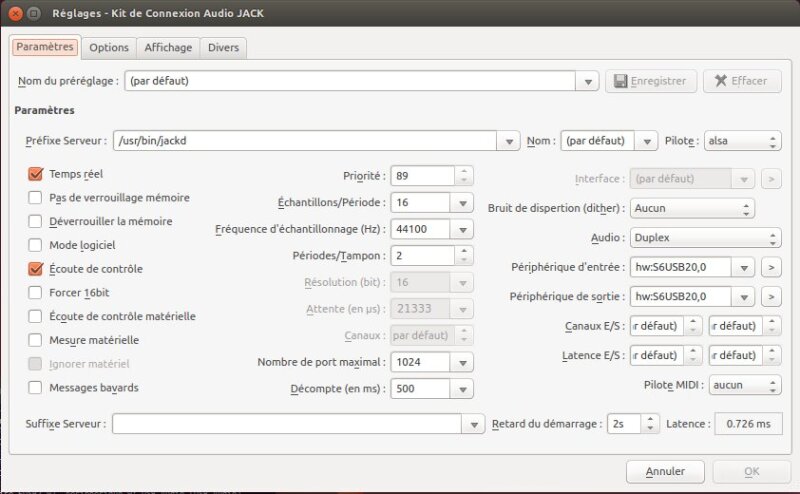
Task: Click the Annuler button
Action: pos(665,472)
